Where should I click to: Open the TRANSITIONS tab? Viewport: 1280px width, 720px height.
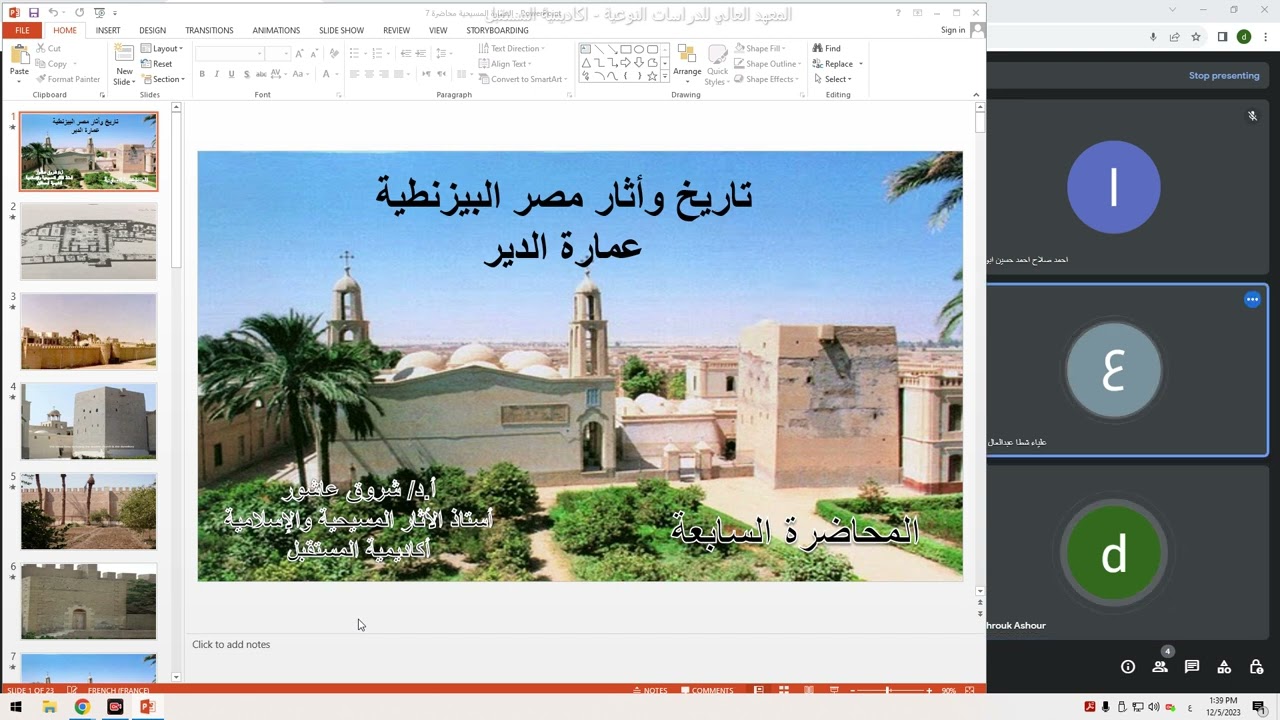(209, 30)
